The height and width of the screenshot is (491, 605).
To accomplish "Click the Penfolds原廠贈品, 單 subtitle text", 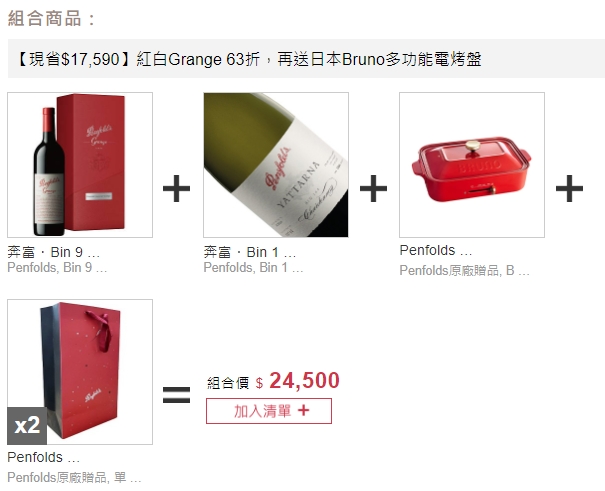I will point(74,478).
